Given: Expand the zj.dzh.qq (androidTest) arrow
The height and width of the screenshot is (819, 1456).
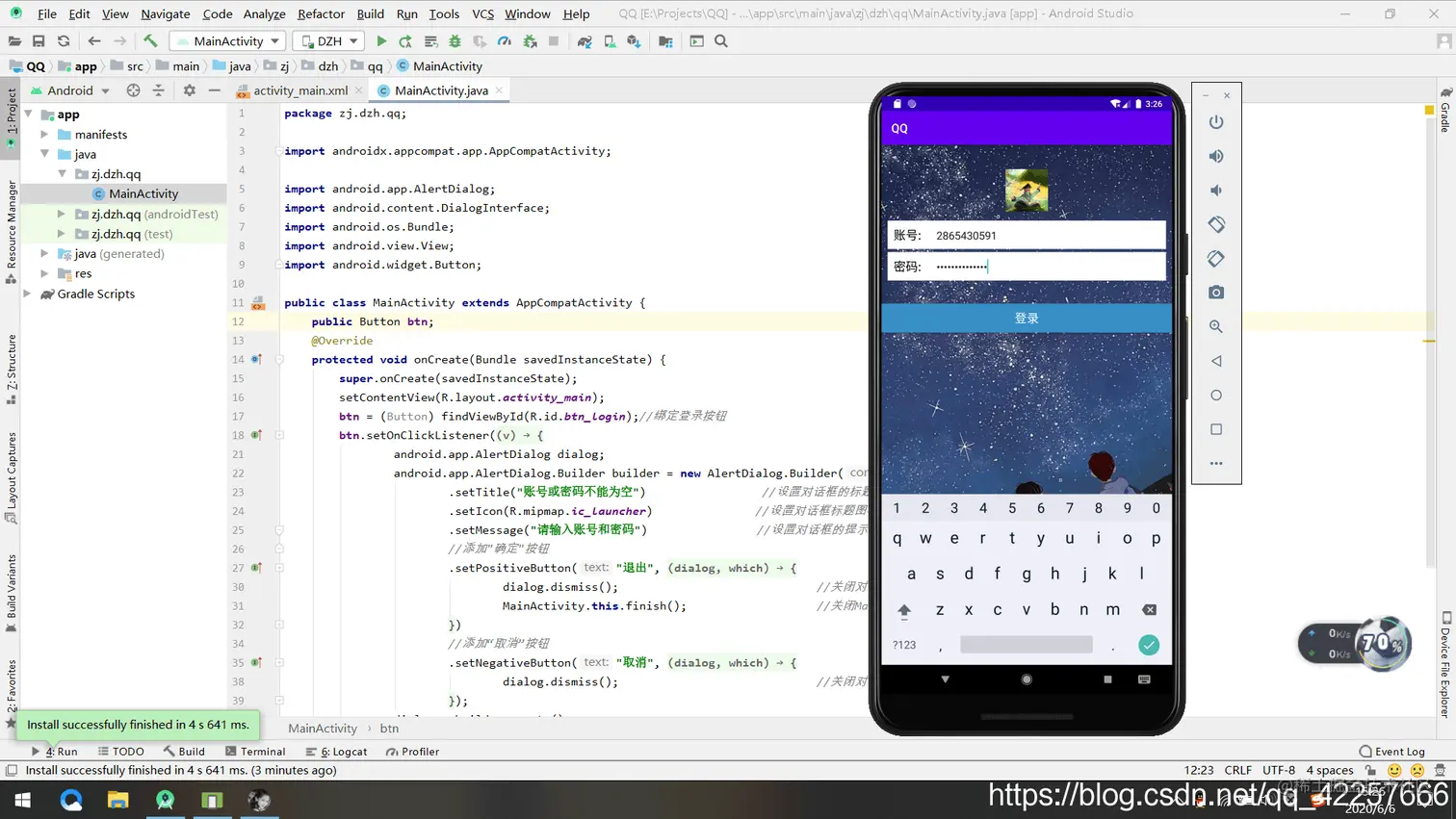Looking at the screenshot, I should pos(62,214).
